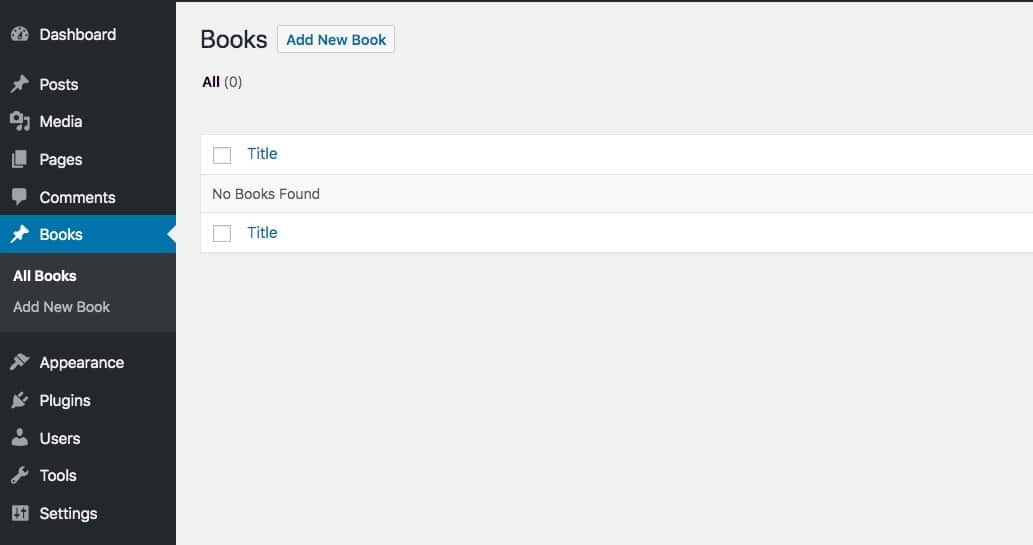Click the Title link in table footer
This screenshot has width=1033, height=545.
pos(262,232)
